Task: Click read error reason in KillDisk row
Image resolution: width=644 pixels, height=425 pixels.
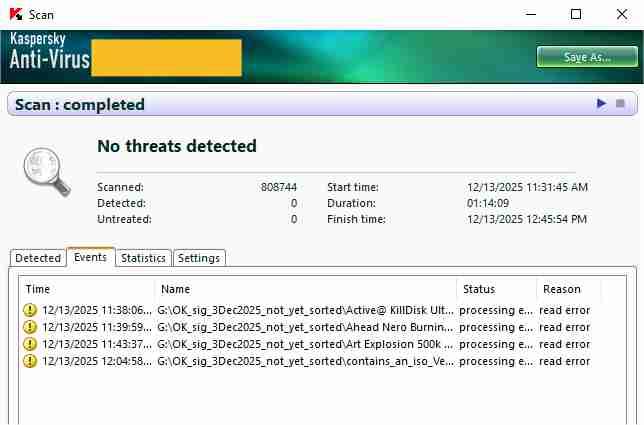Action: tap(564, 310)
